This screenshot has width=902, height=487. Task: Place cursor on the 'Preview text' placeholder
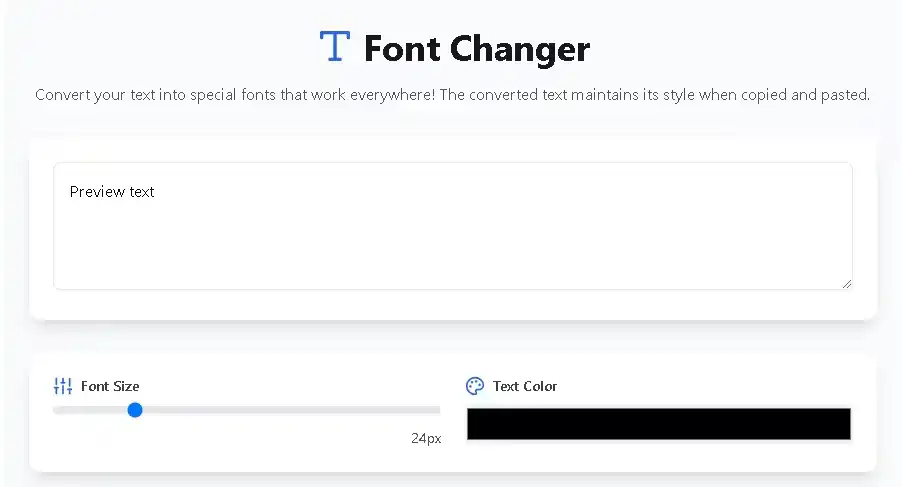click(x=112, y=192)
